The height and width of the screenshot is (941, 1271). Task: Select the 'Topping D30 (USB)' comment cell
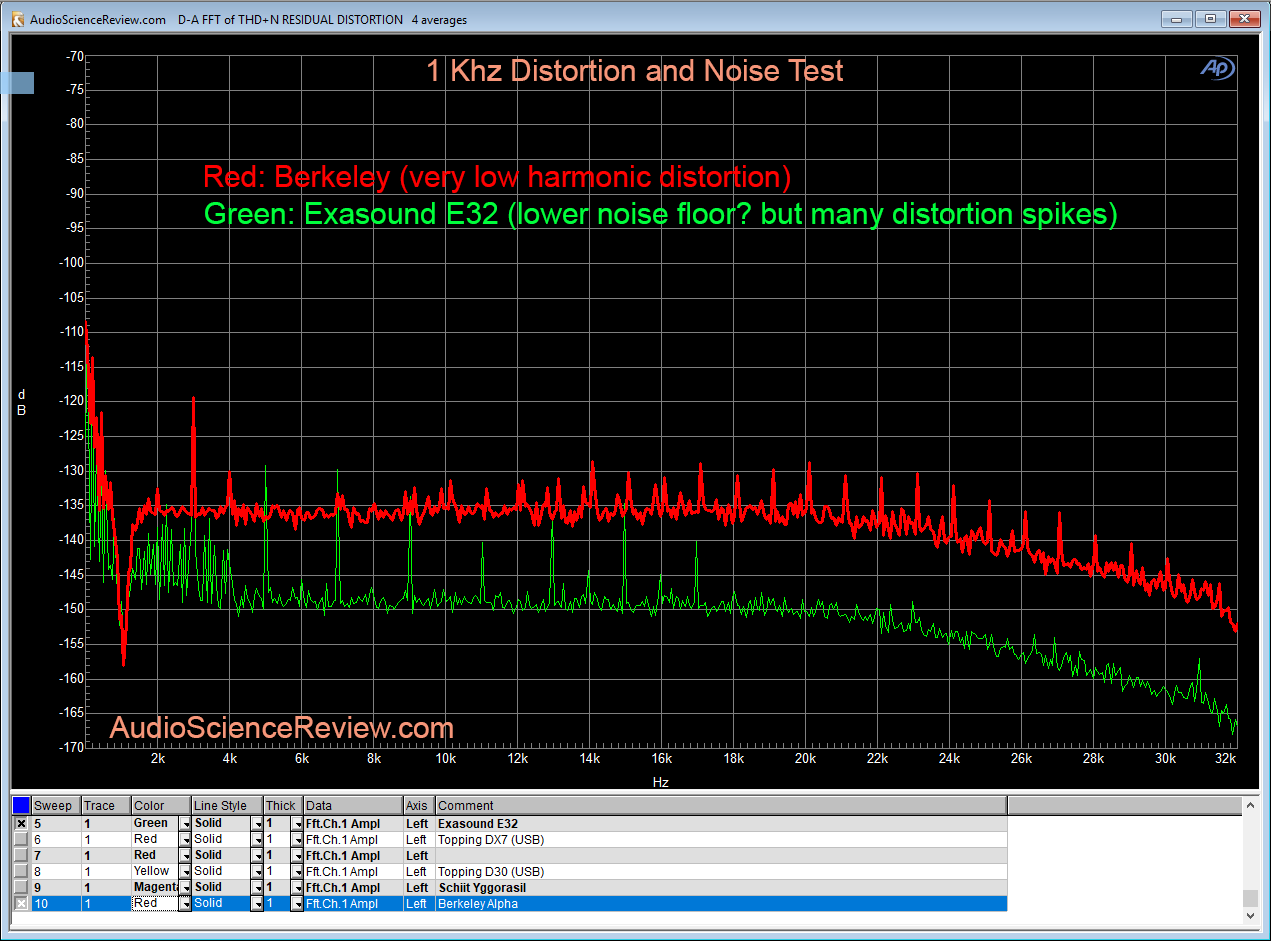[721, 871]
